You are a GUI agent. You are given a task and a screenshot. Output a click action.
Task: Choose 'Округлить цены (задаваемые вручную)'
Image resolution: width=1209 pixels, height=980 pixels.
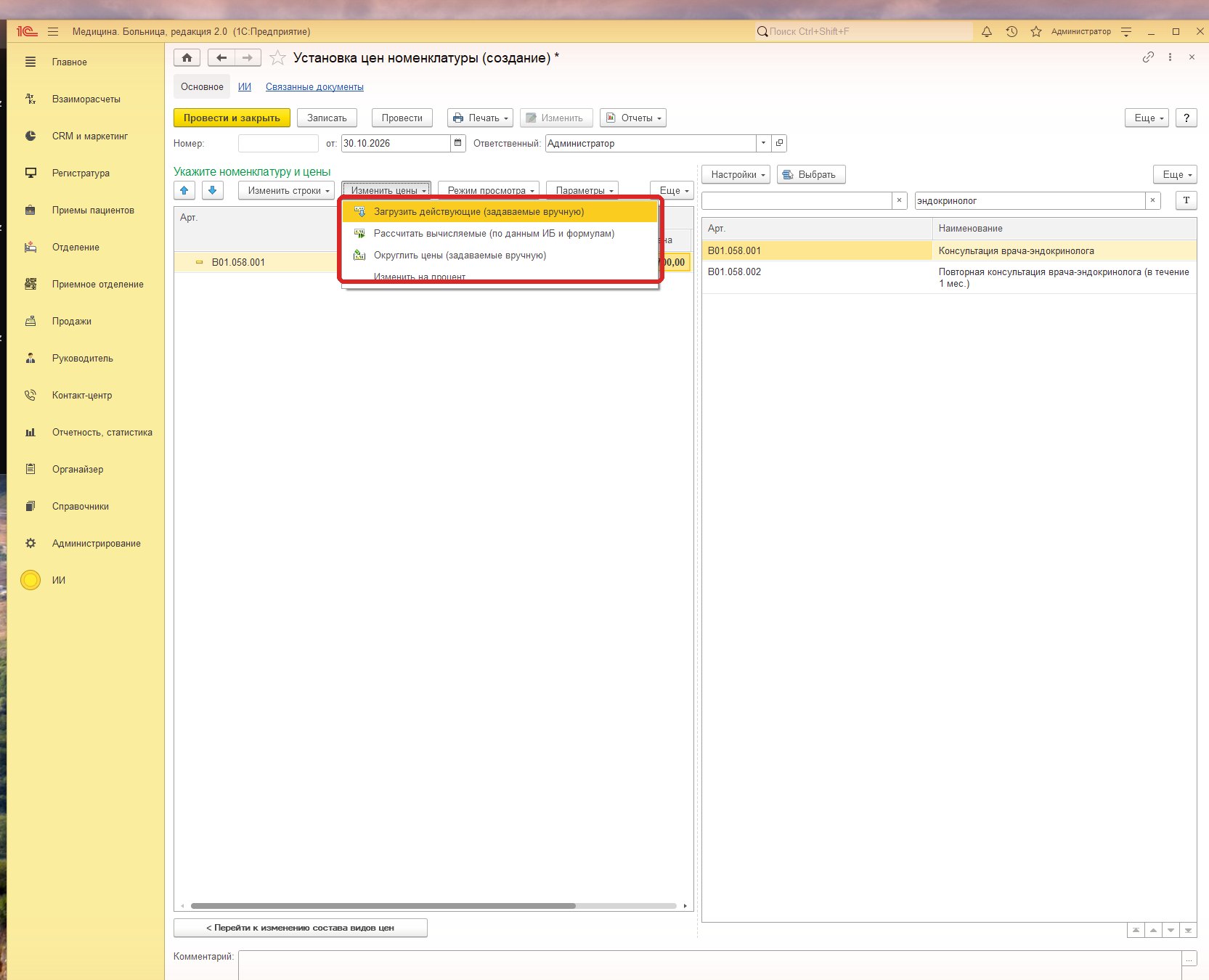500,256
